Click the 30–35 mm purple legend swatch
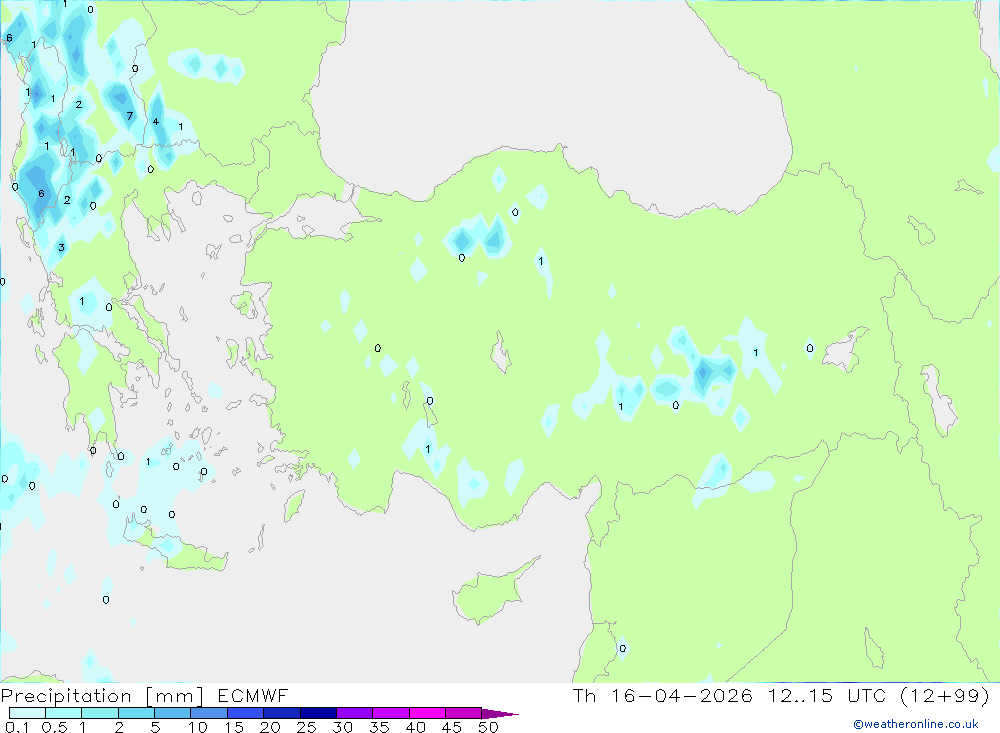1000x733 pixels. click(355, 713)
